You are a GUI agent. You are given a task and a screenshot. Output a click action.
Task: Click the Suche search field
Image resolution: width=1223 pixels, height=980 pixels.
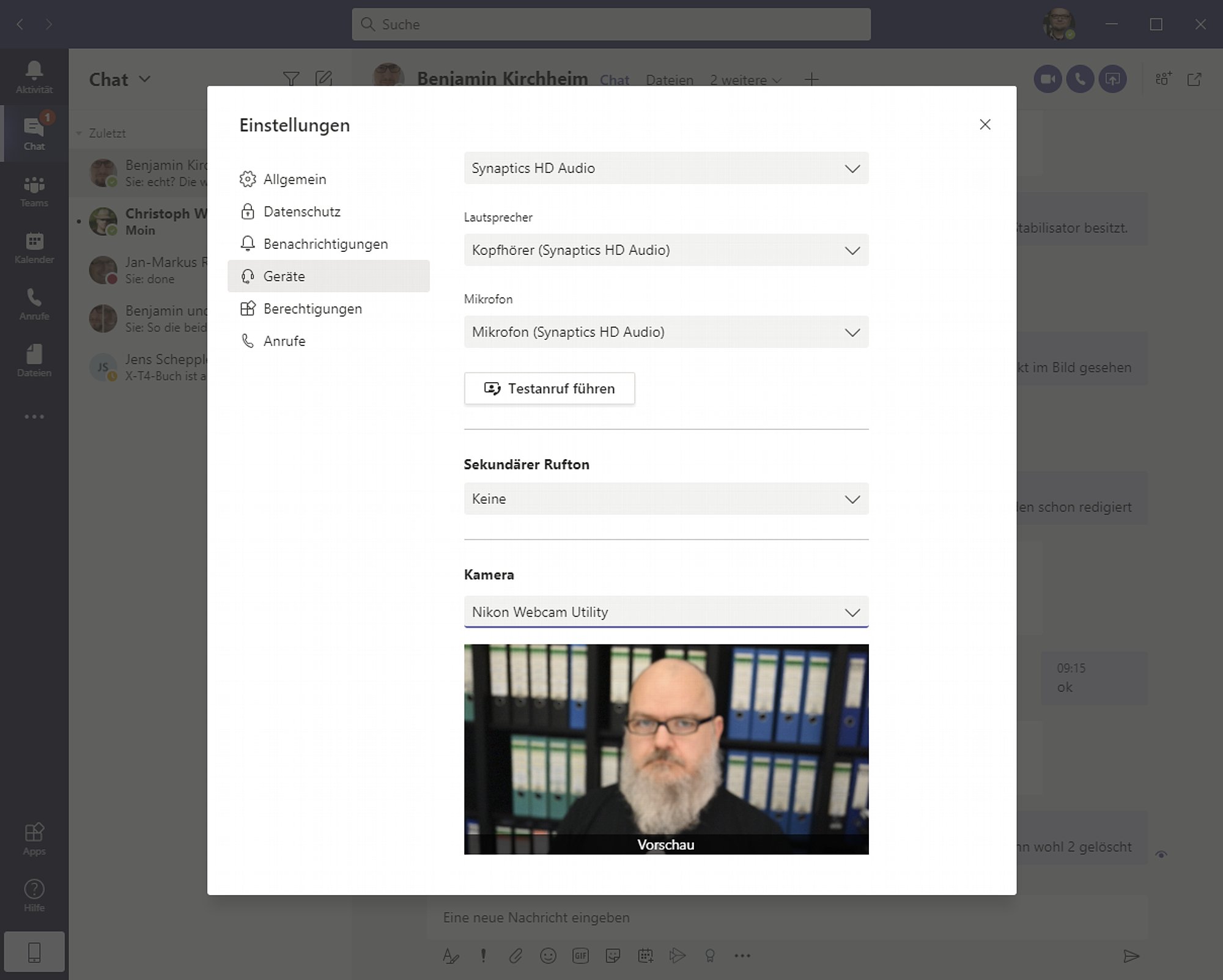click(x=611, y=24)
